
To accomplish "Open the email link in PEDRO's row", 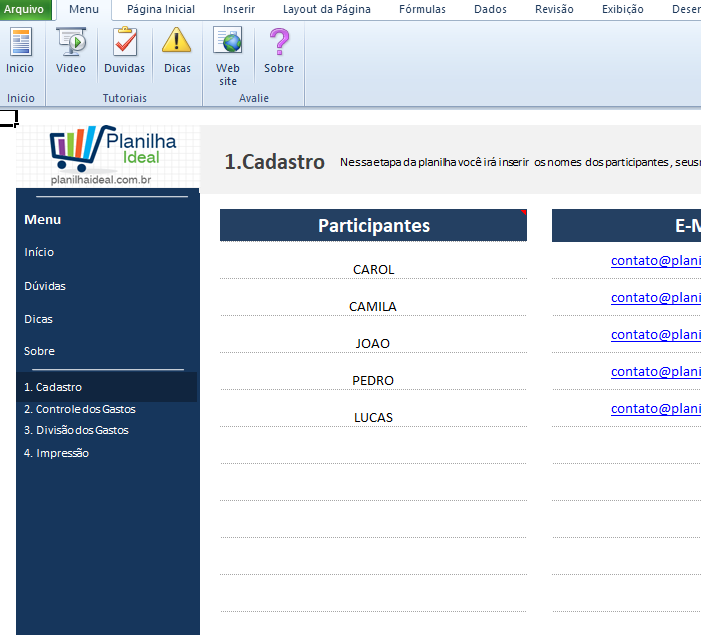I will (655, 372).
